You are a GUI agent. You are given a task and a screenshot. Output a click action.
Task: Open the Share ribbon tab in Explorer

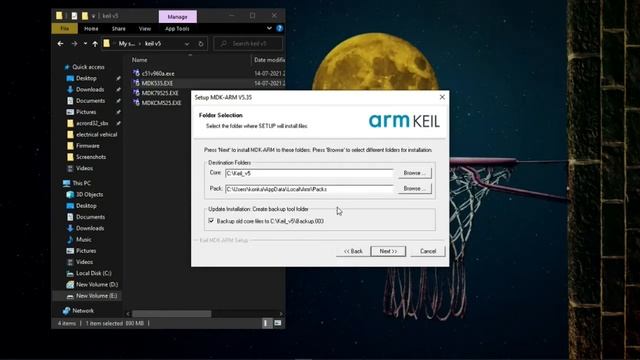118,29
